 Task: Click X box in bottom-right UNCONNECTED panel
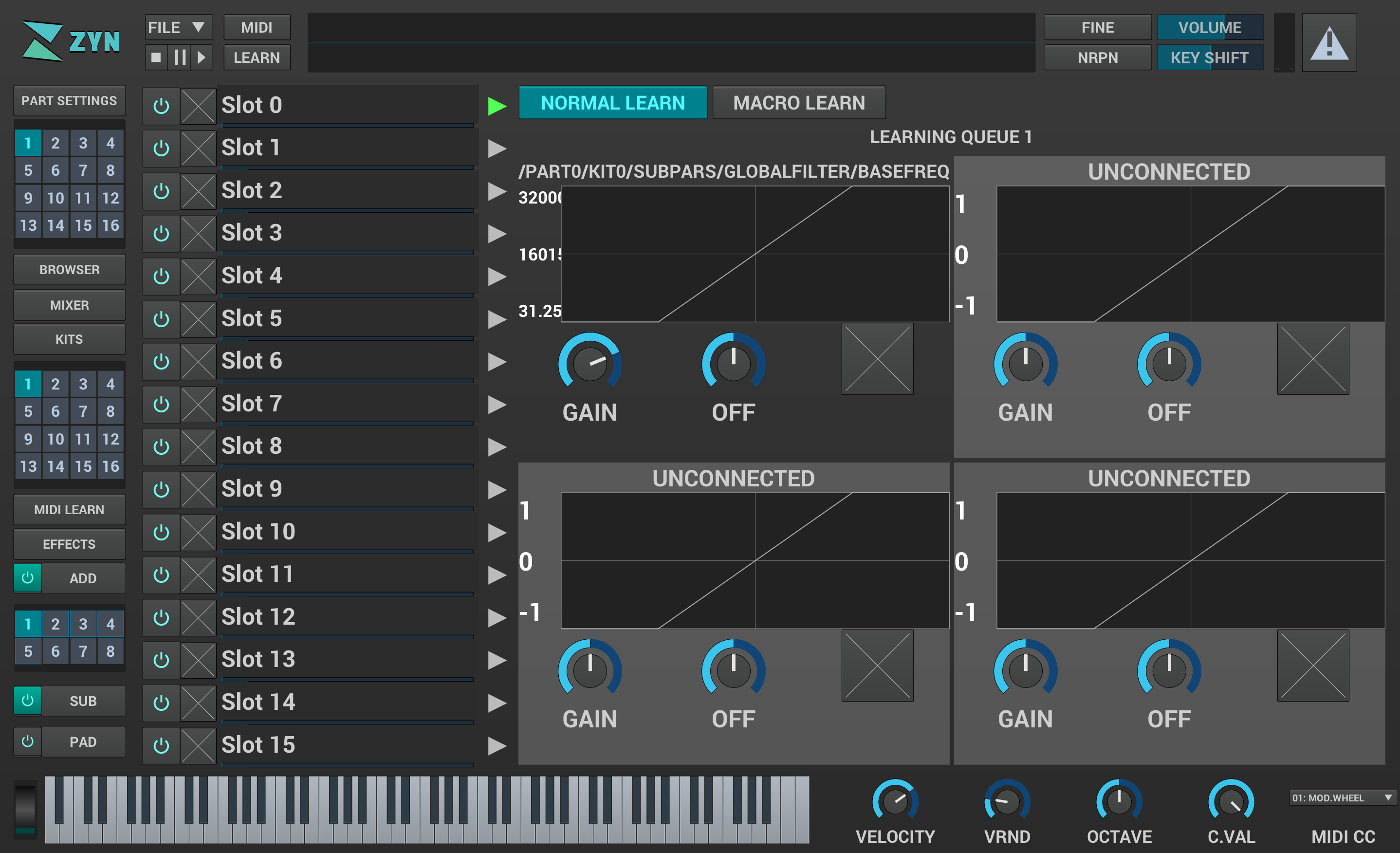[1313, 666]
